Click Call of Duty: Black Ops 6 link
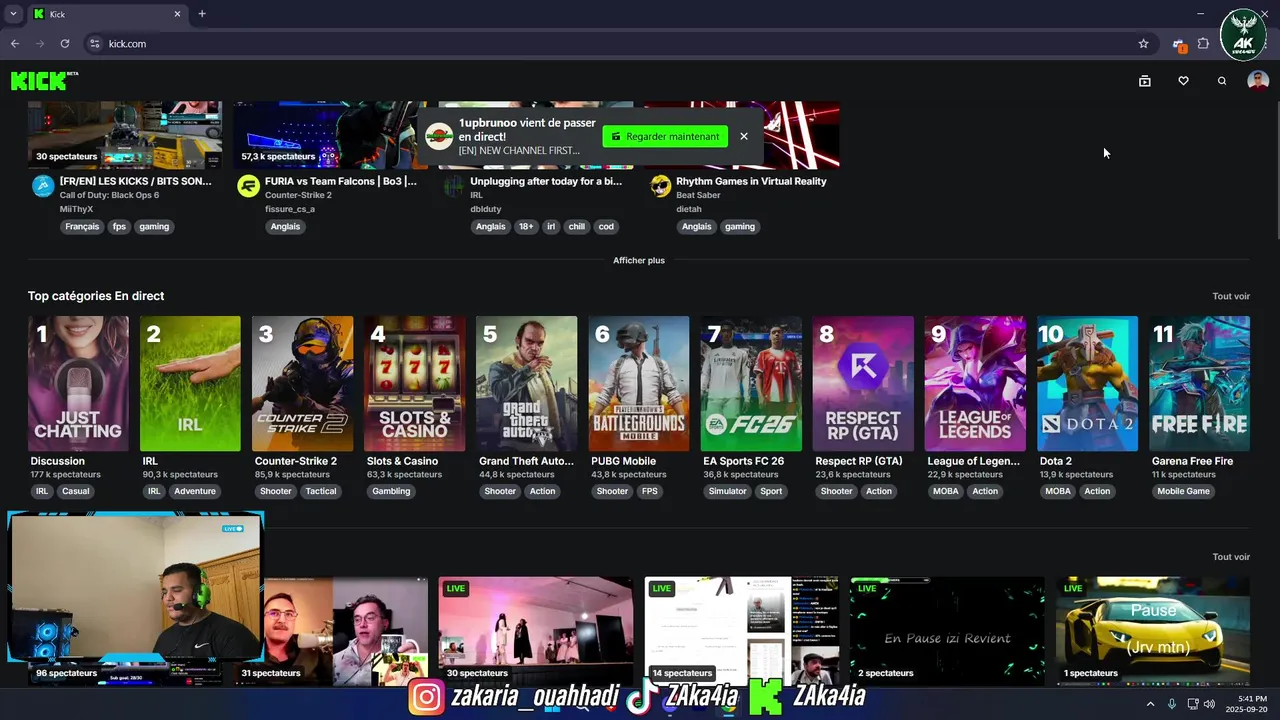The height and width of the screenshot is (720, 1280). point(109,195)
